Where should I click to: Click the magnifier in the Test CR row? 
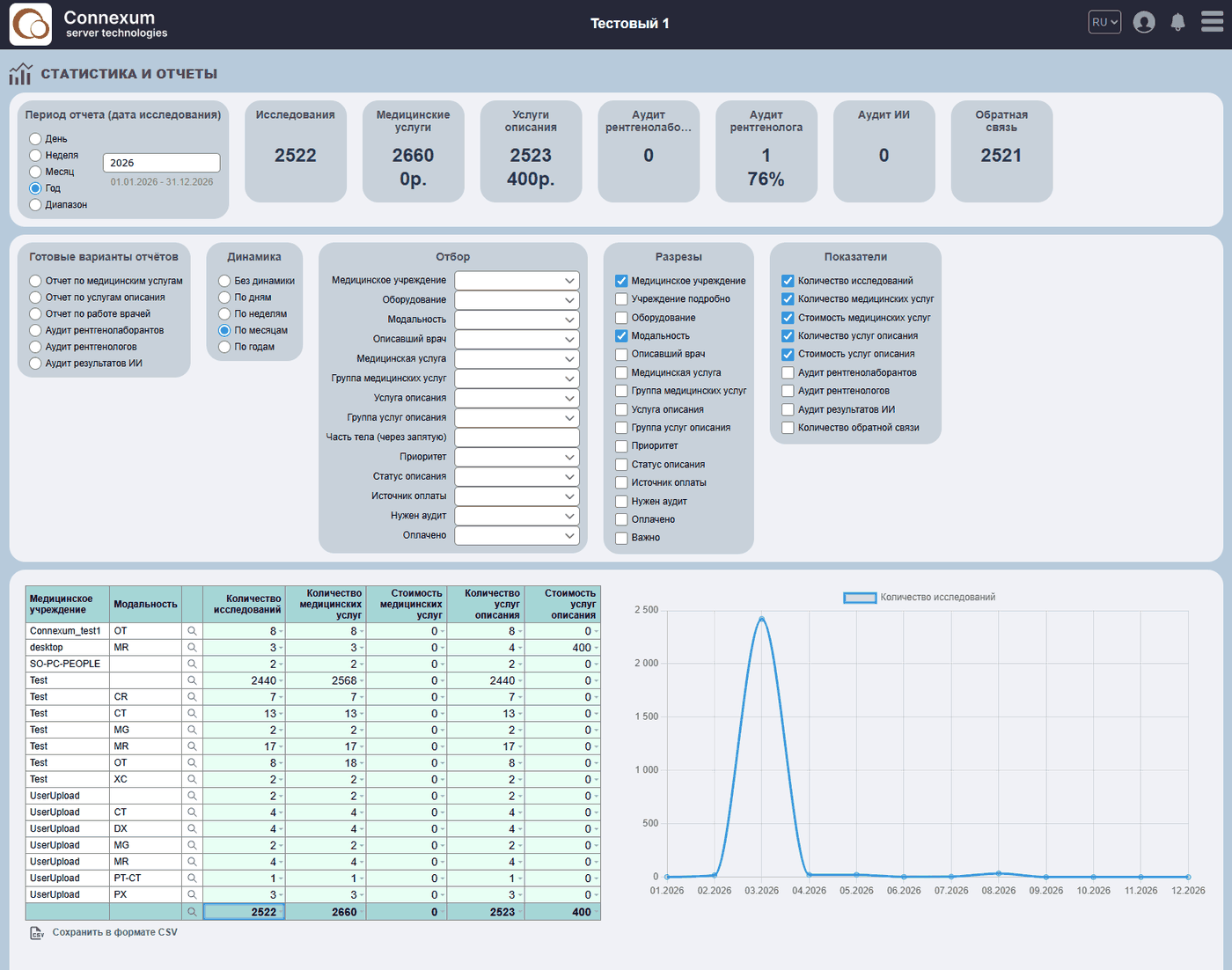pos(192,697)
